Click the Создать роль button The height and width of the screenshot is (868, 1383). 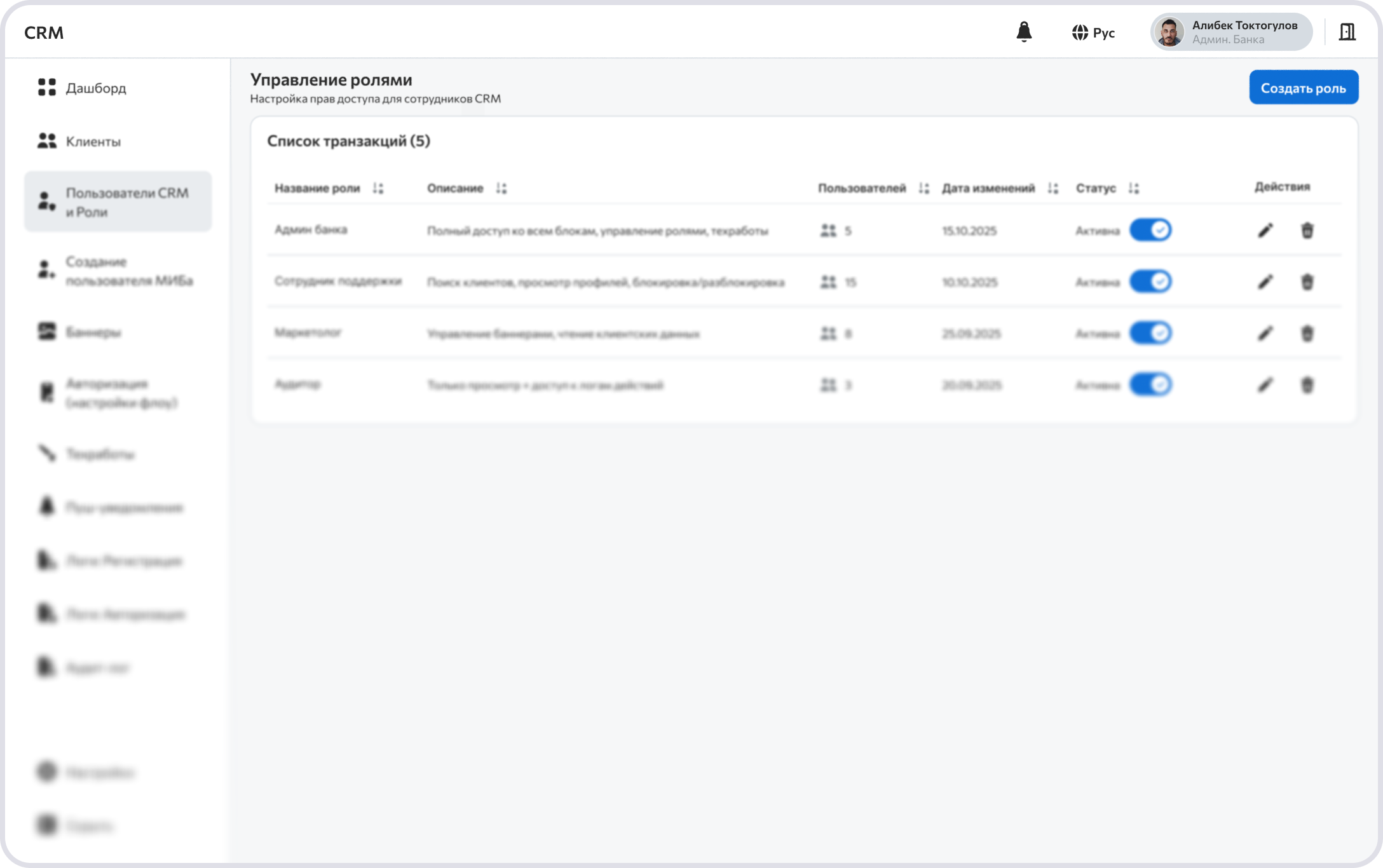click(x=1303, y=88)
